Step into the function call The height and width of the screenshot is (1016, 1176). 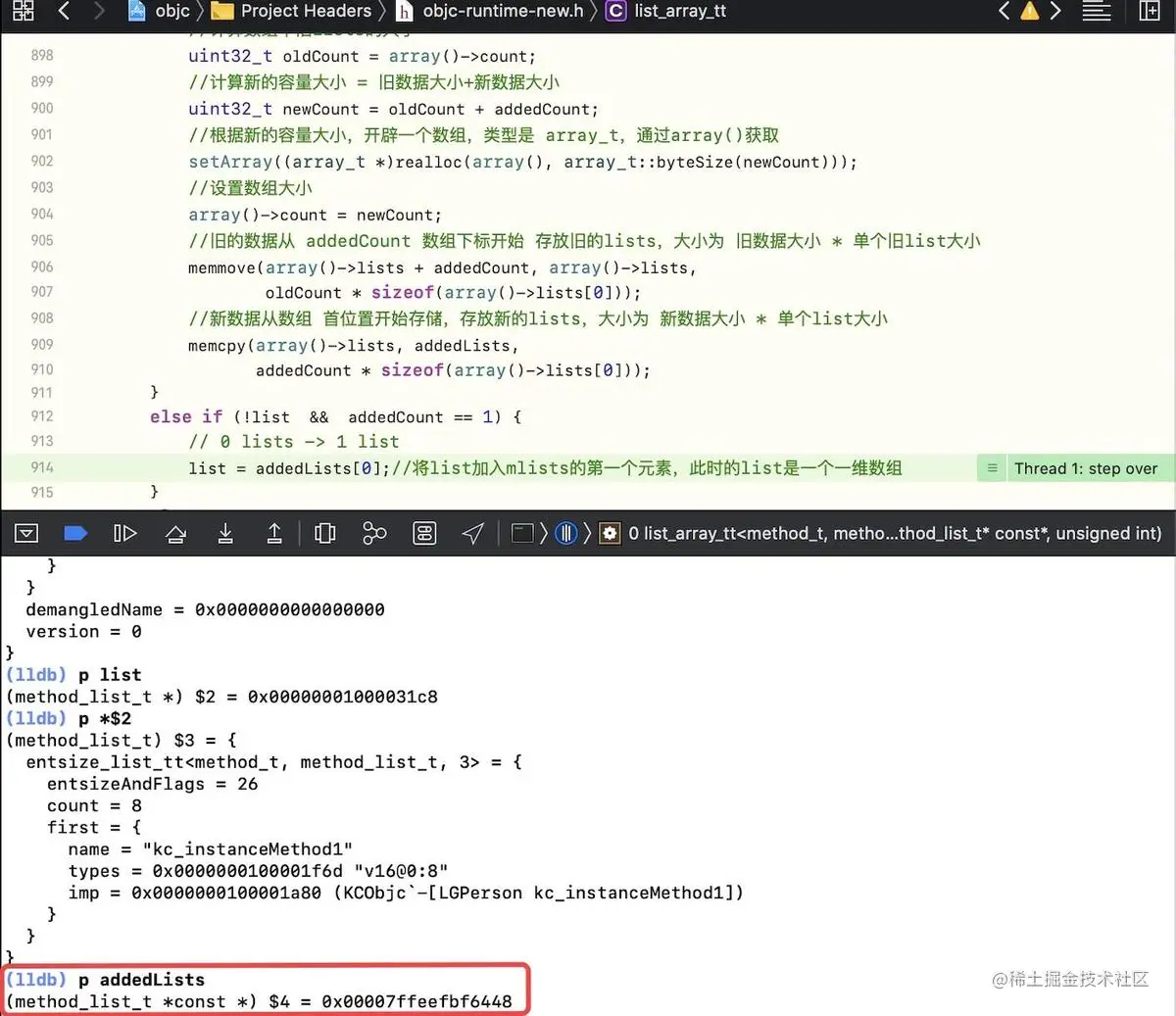coord(225,533)
